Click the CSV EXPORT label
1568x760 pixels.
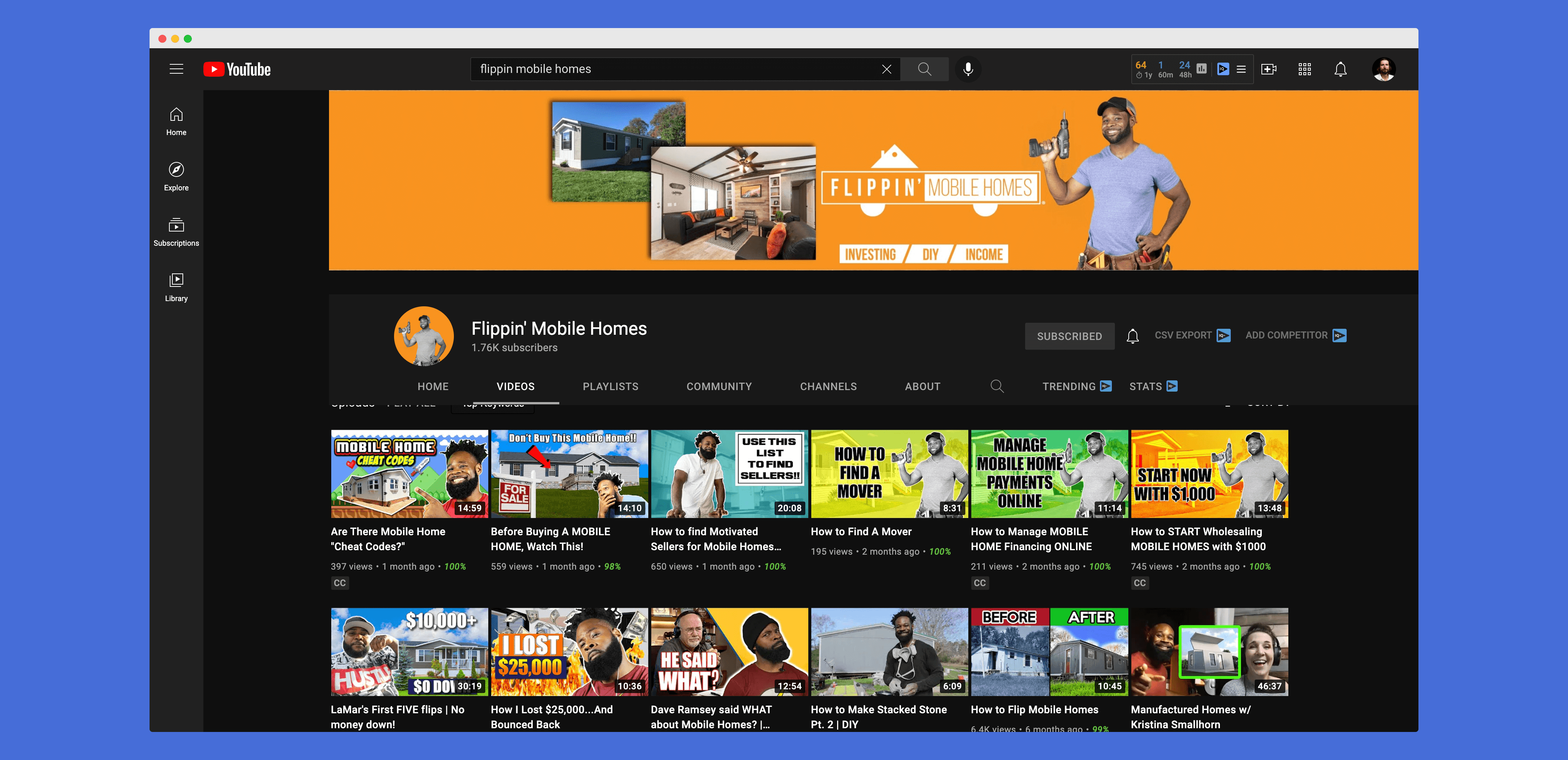[x=1183, y=335]
